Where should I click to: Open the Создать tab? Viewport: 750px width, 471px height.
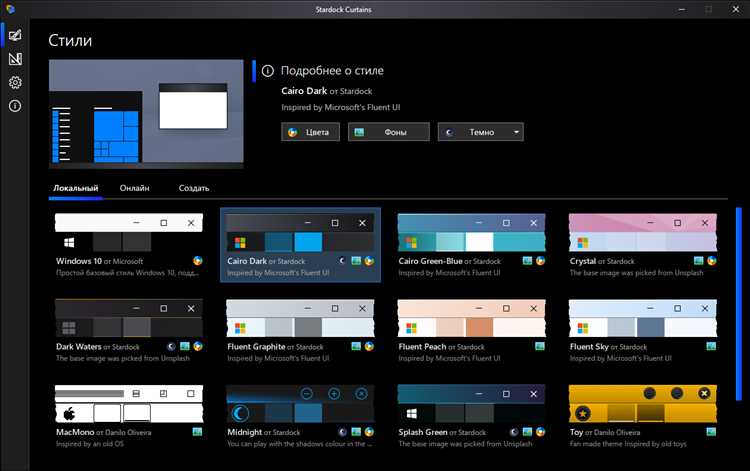click(x=194, y=188)
